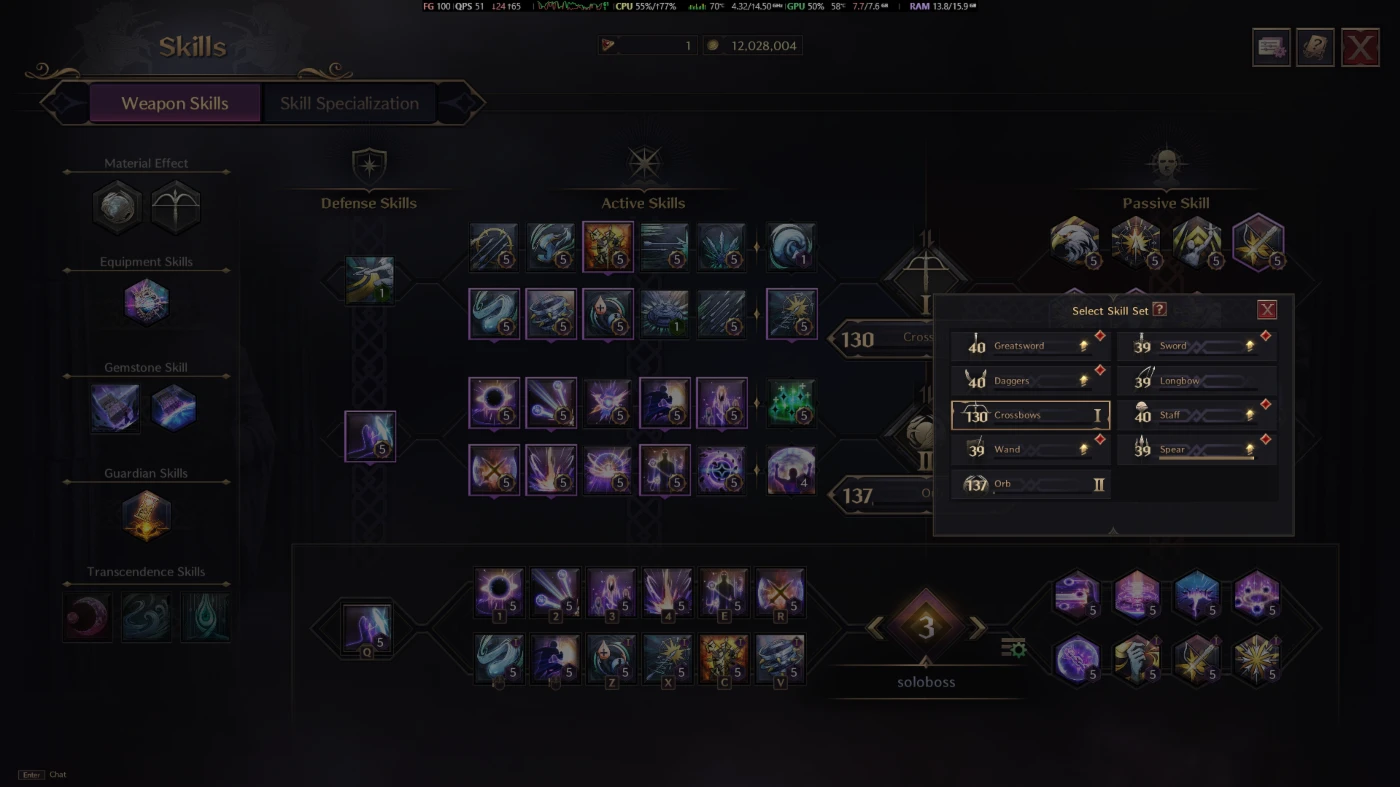
Task: Close the Select Skill Set popup
Action: (1267, 310)
